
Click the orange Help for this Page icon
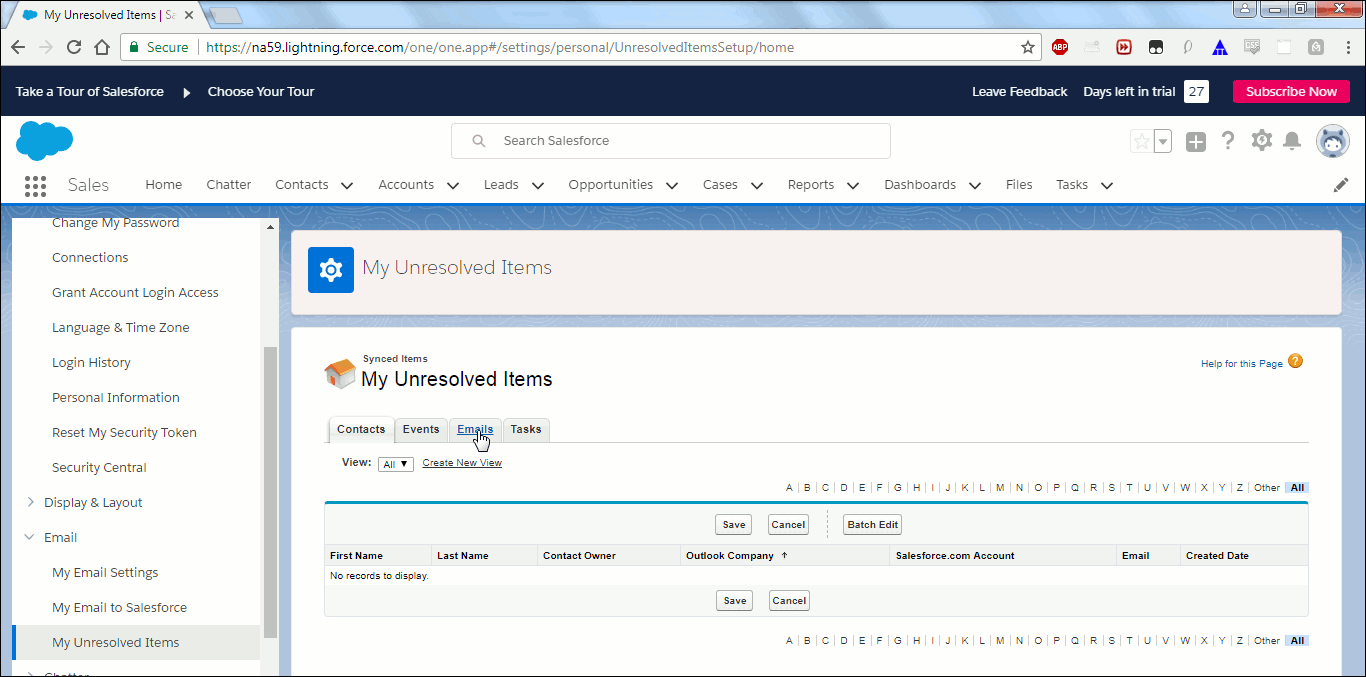(1296, 361)
